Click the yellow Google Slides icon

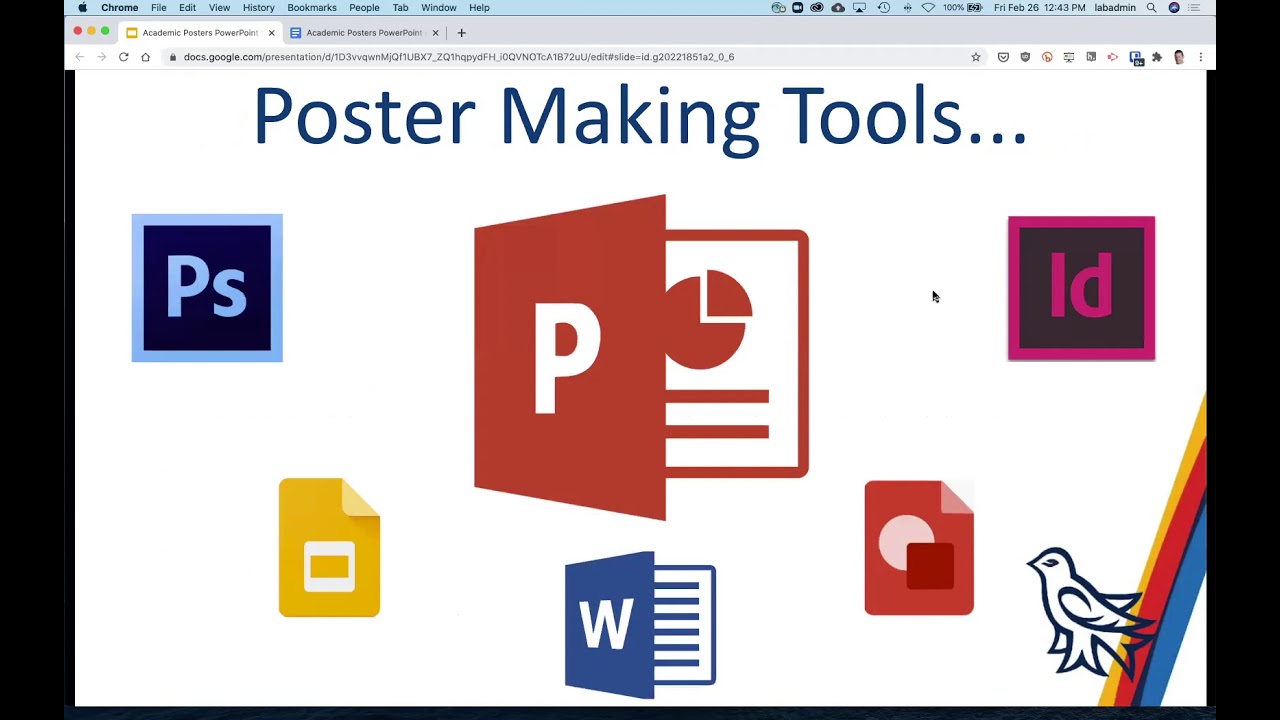coord(329,547)
